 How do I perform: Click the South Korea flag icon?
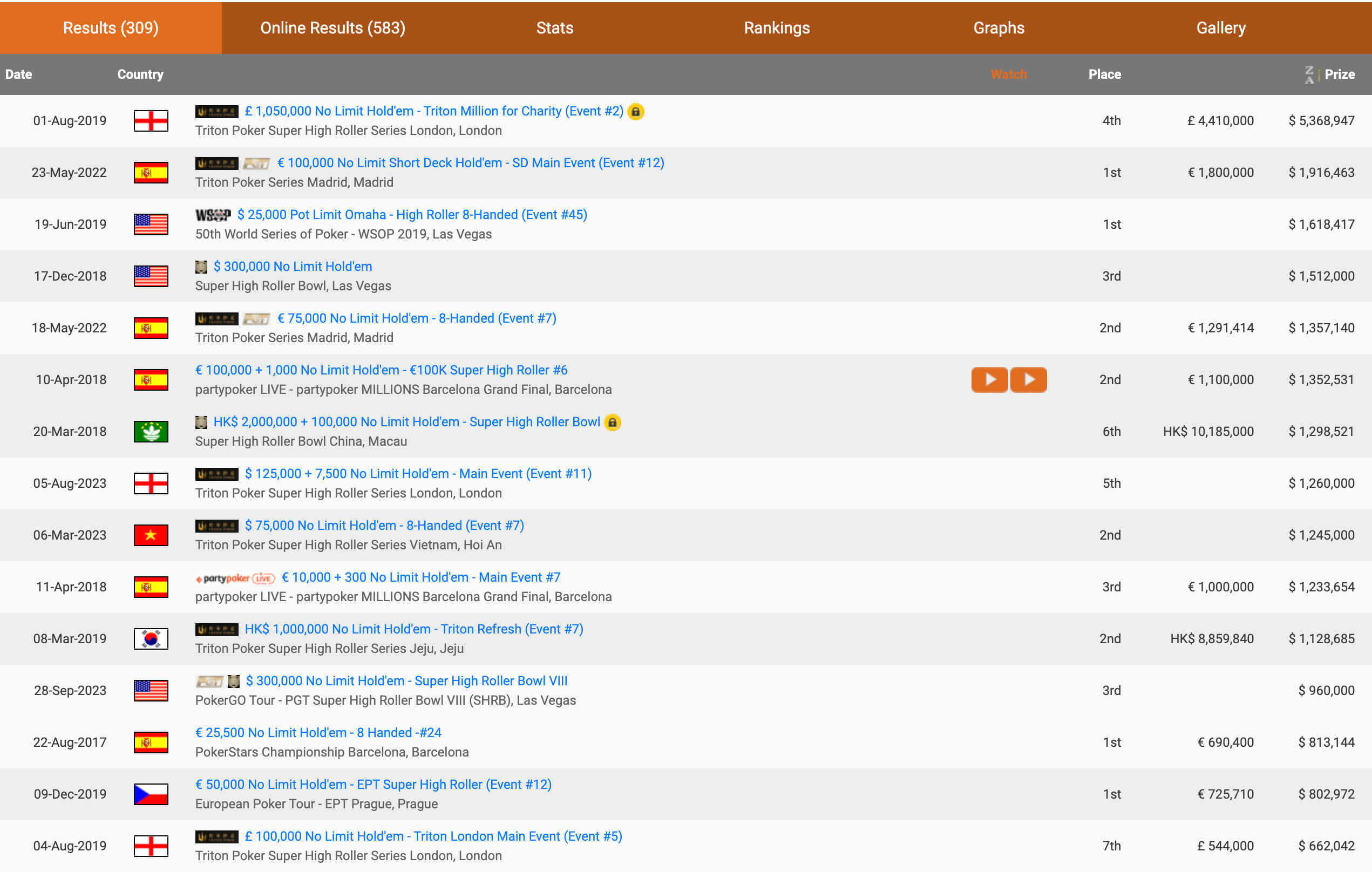151,638
